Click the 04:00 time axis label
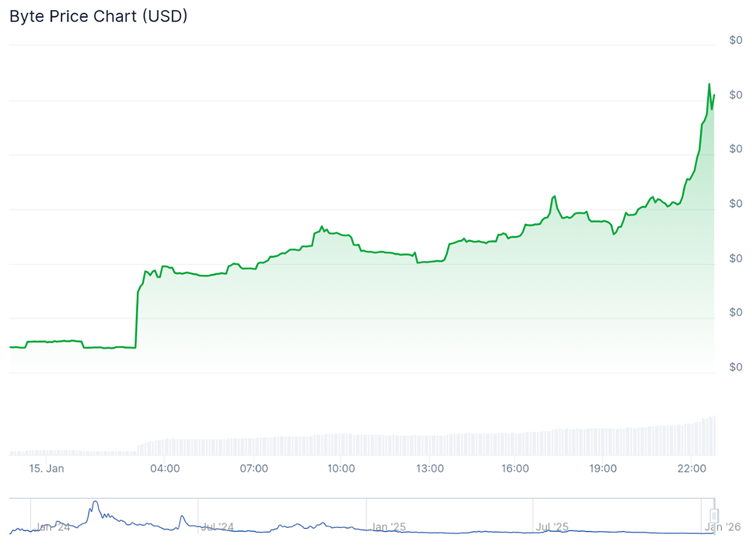752x548 pixels. point(165,468)
